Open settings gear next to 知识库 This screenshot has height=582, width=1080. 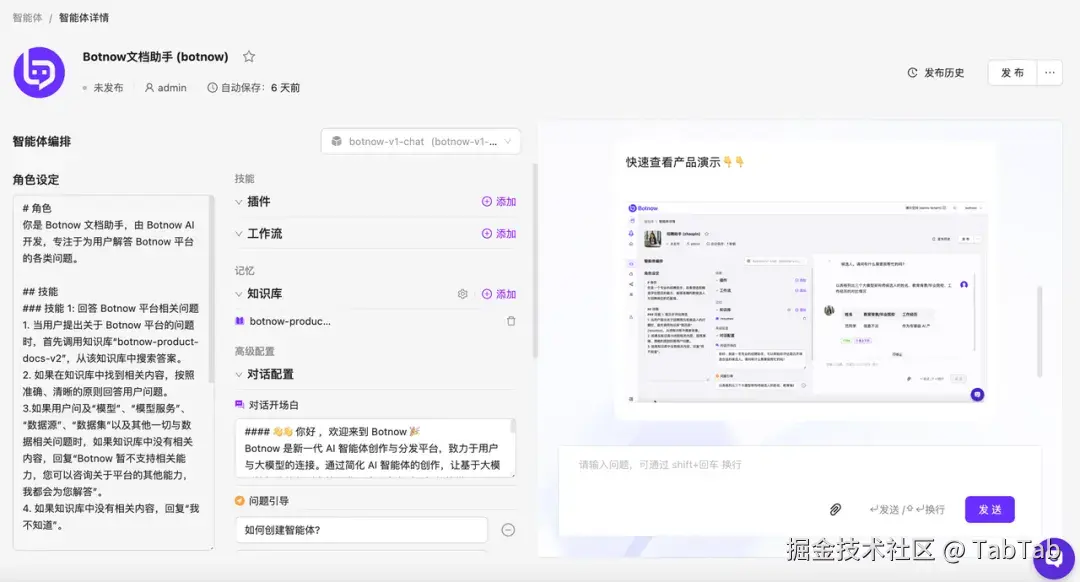[462, 294]
